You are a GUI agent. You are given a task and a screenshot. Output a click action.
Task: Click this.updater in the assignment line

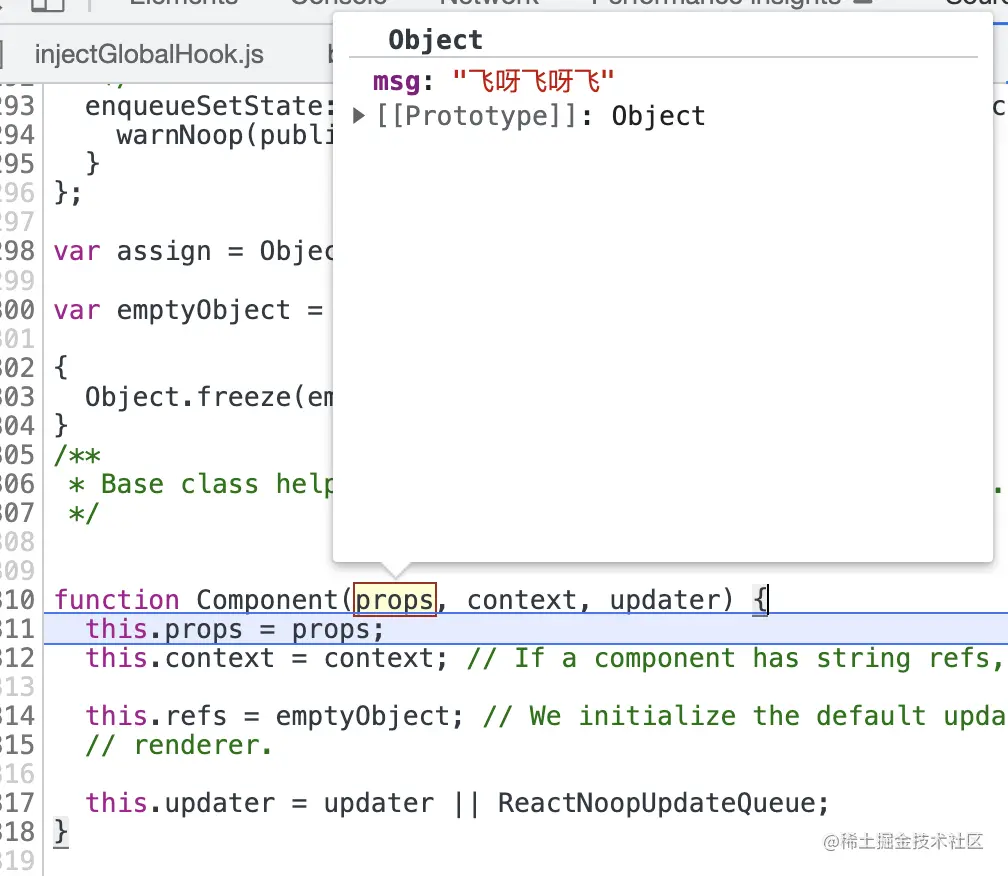click(180, 803)
